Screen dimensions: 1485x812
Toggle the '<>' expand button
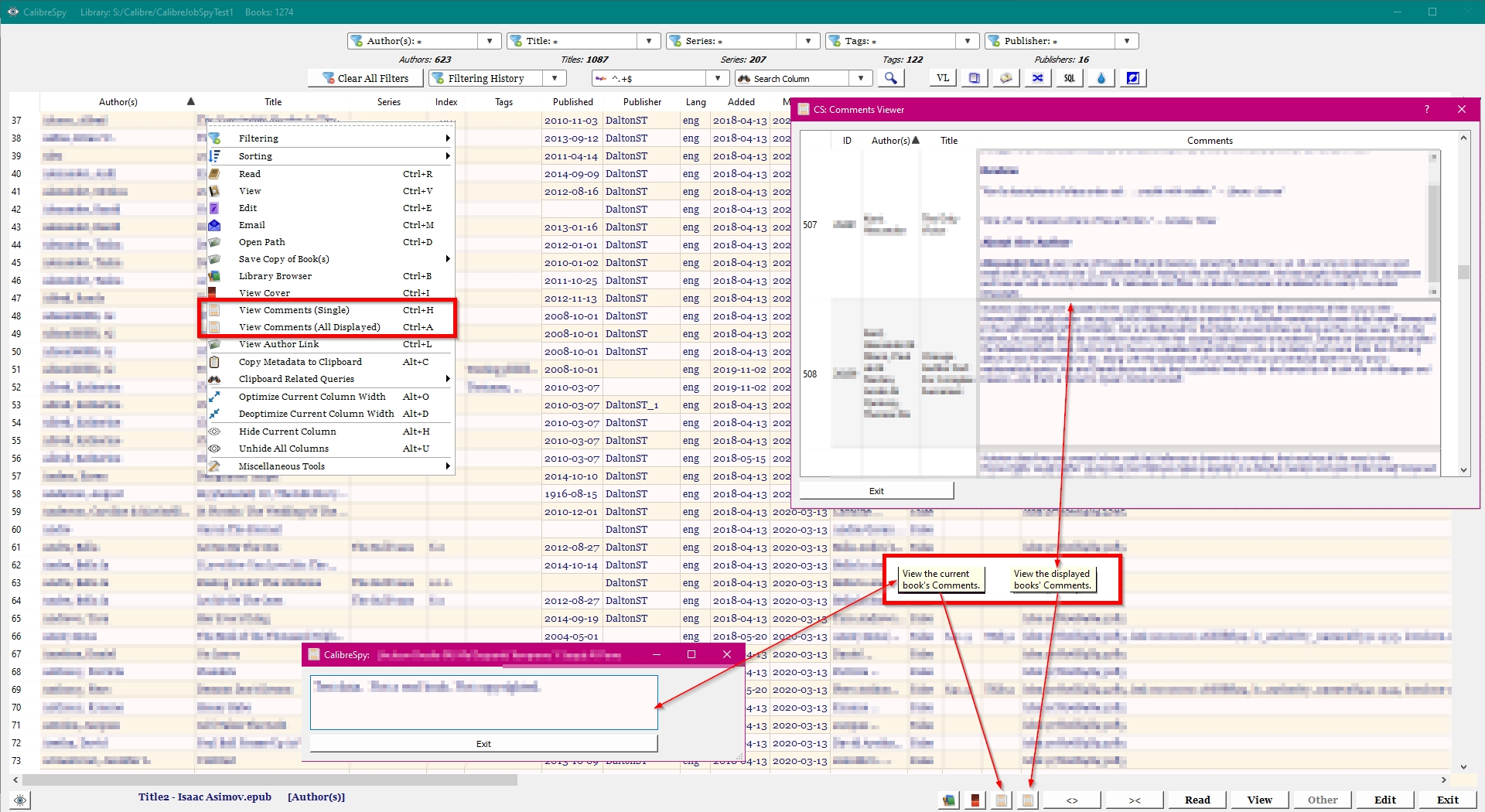tap(1072, 800)
